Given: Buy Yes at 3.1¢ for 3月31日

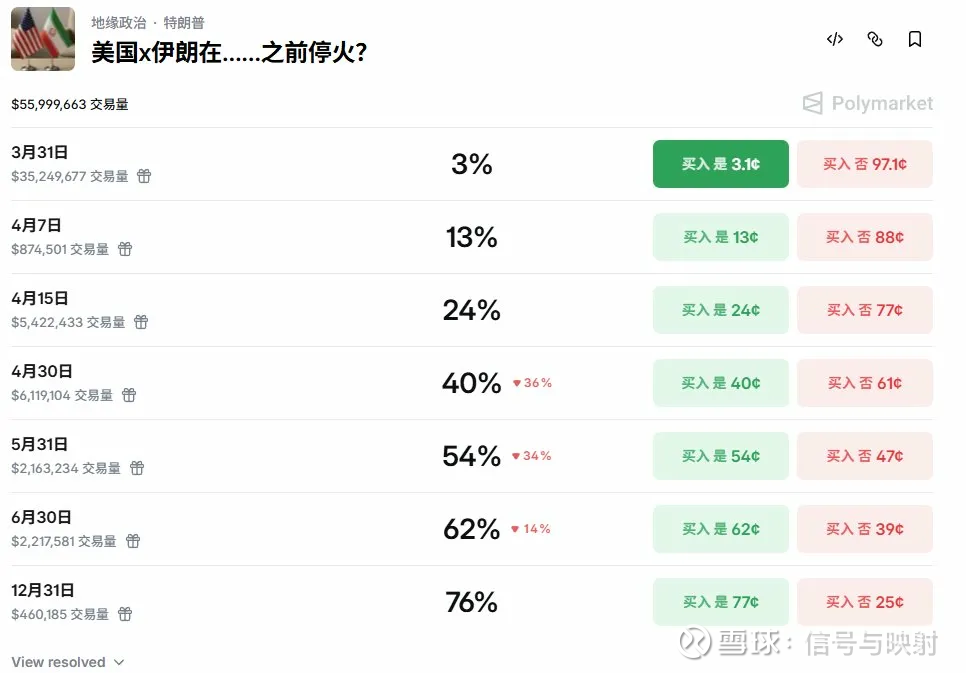Looking at the screenshot, I should [720, 164].
